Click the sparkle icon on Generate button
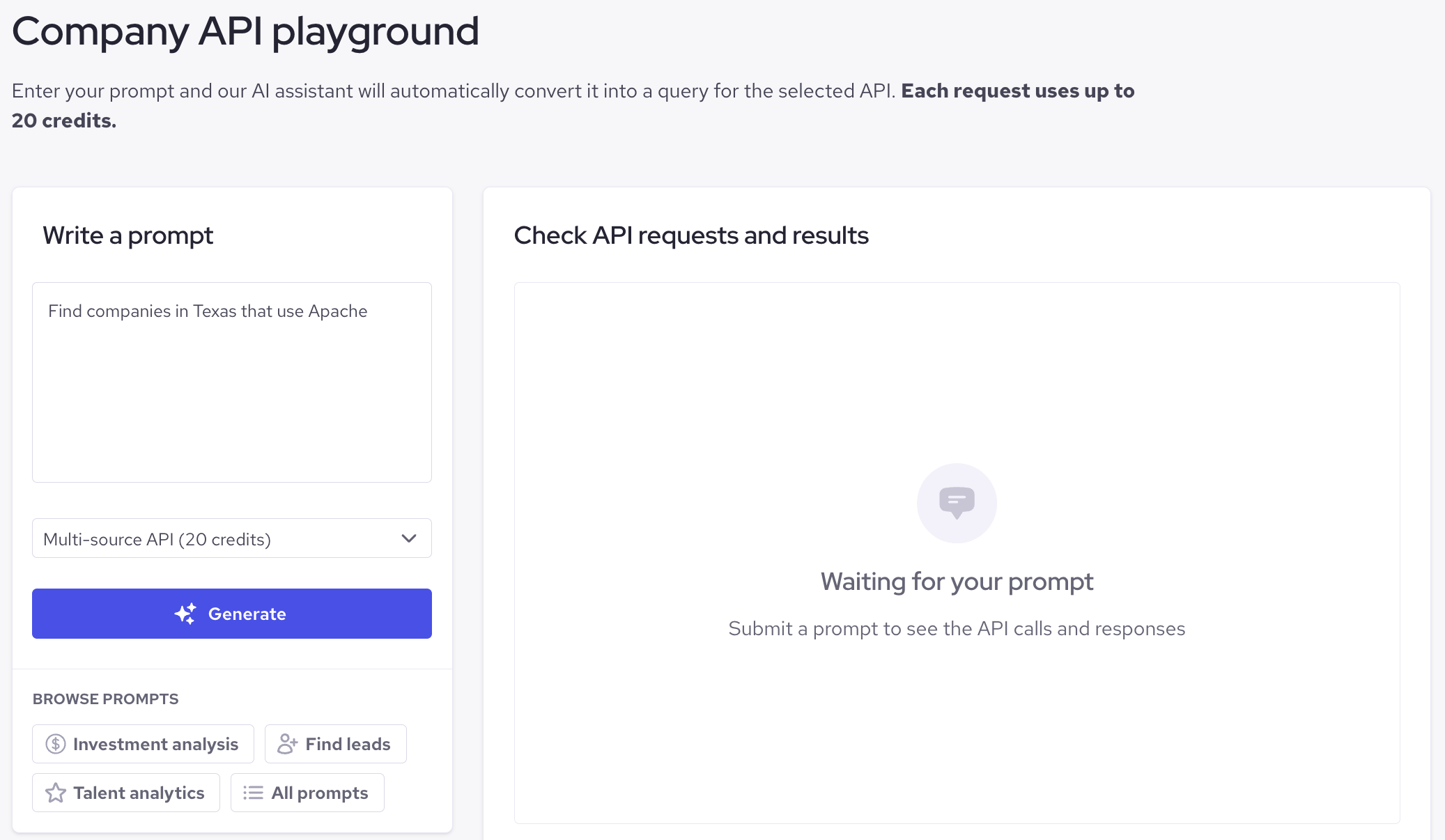Screen dimensions: 1445x840 tap(185, 614)
